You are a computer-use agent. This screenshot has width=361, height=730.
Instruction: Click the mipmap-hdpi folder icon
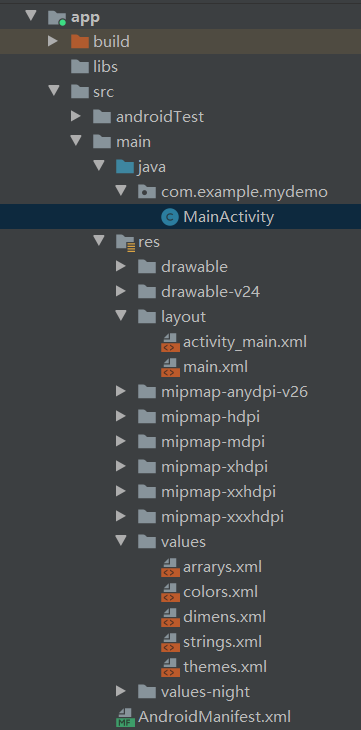pos(147,417)
